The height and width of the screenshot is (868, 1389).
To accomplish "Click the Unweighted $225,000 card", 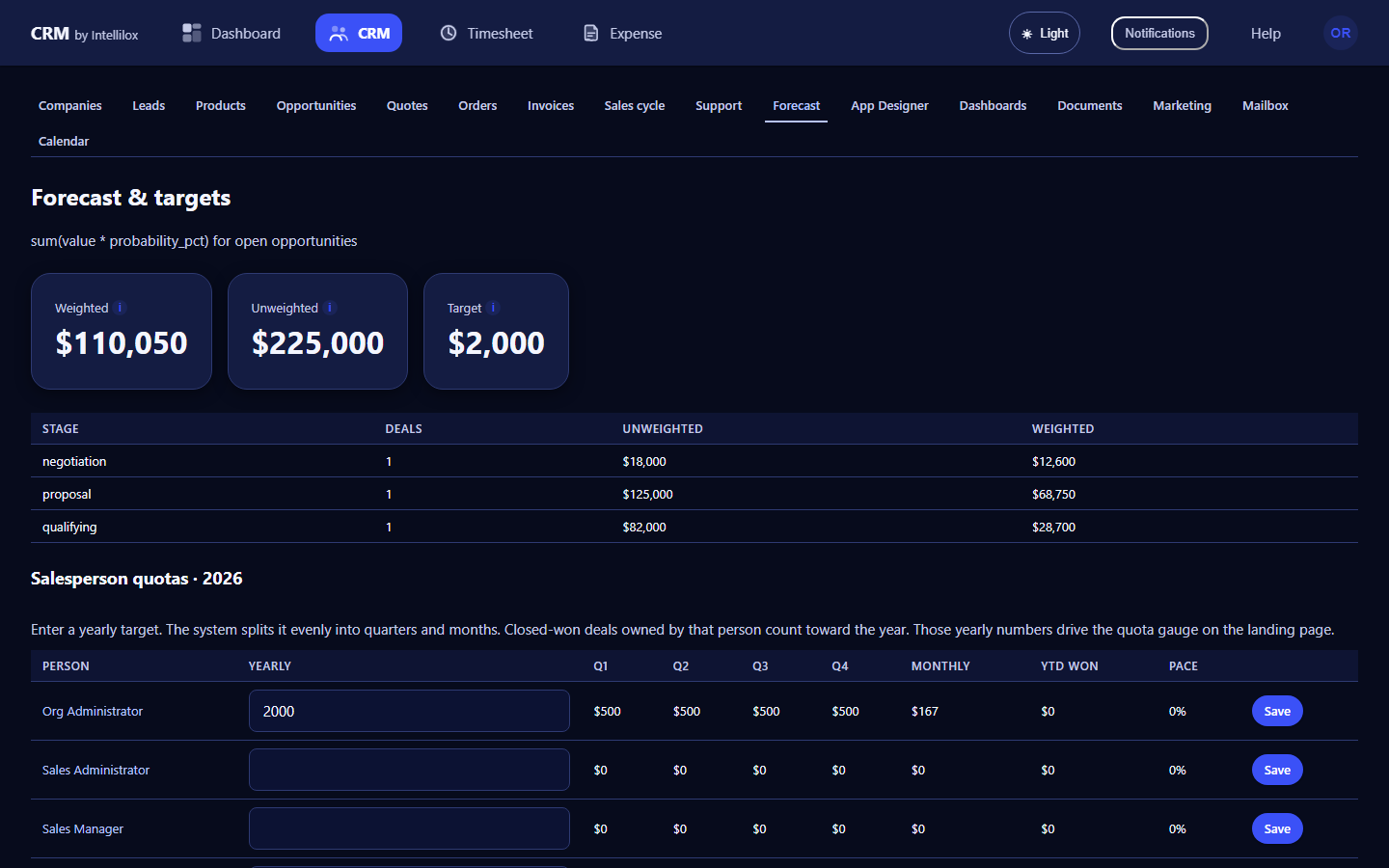I will click(317, 331).
